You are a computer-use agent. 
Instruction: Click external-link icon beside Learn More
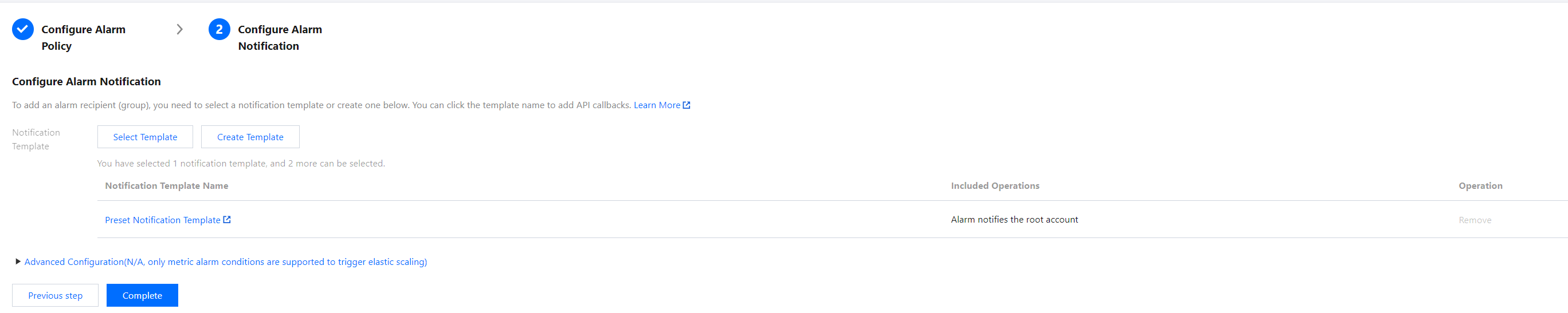[x=687, y=105]
